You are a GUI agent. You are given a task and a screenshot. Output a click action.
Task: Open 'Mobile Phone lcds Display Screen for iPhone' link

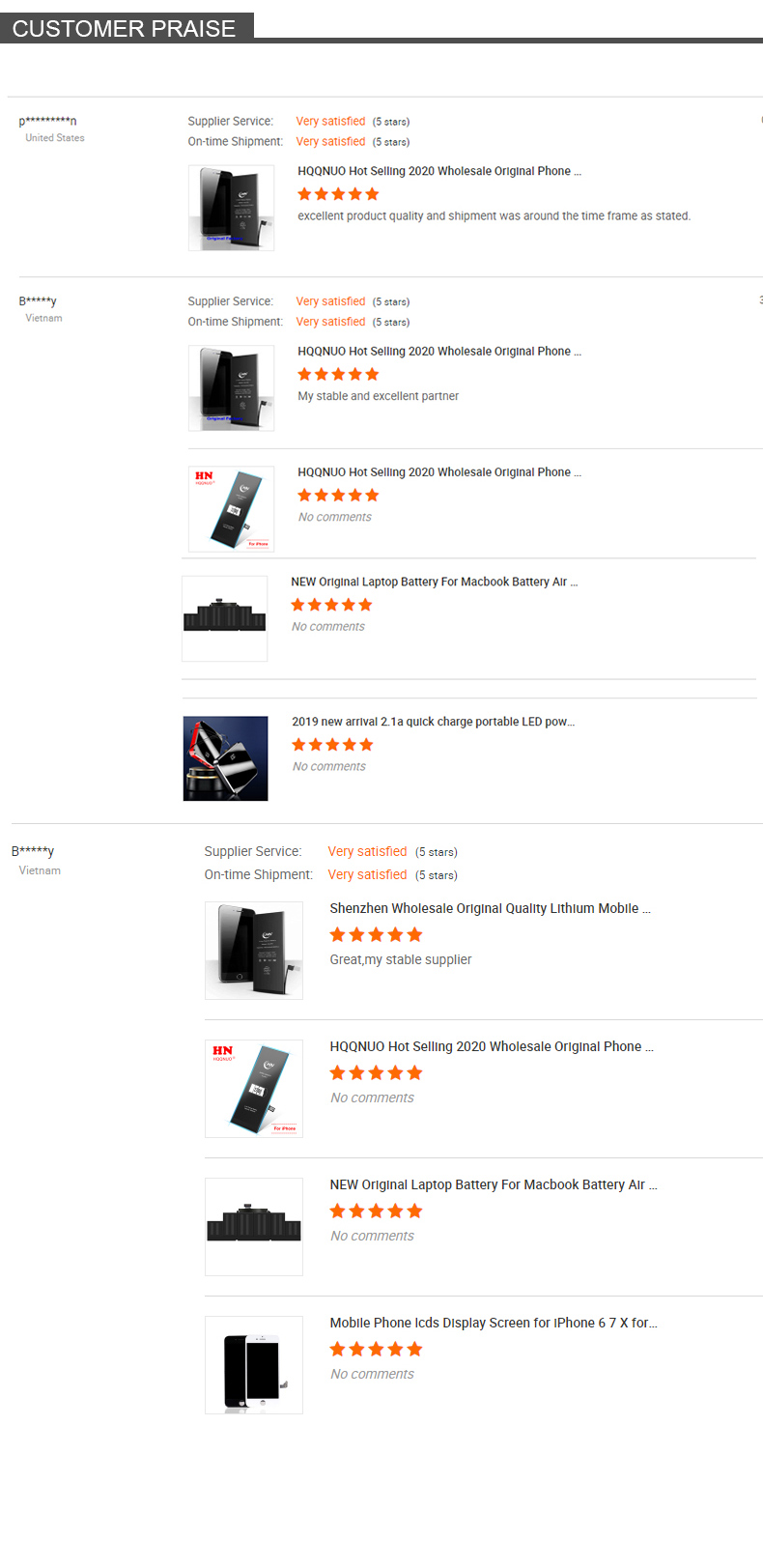(494, 1323)
